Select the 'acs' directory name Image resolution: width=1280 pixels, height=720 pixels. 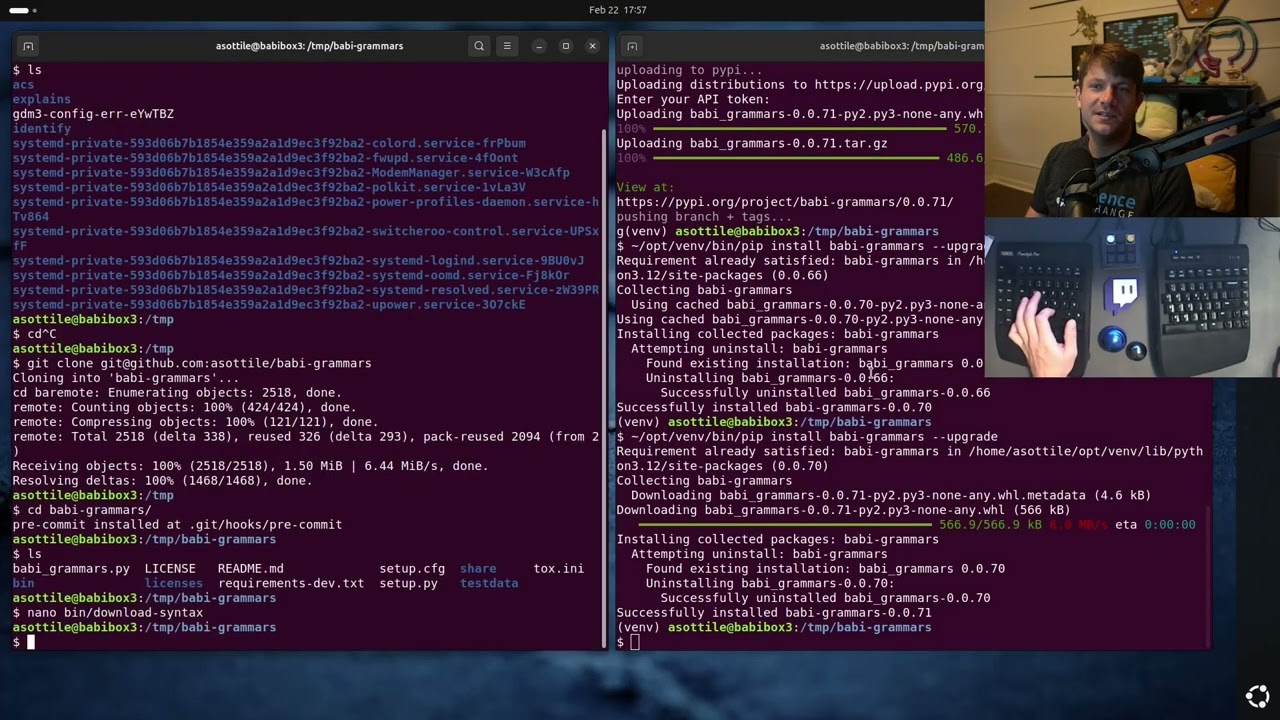coord(23,85)
